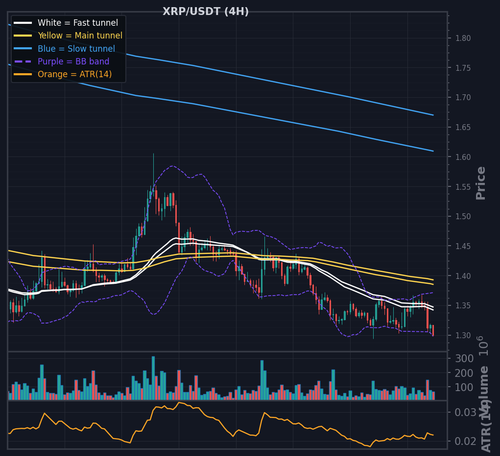Image resolution: width=500 pixels, height=456 pixels.
Task: Select the 'Yellow = Main tunnel' legend label
Action: coord(80,35)
